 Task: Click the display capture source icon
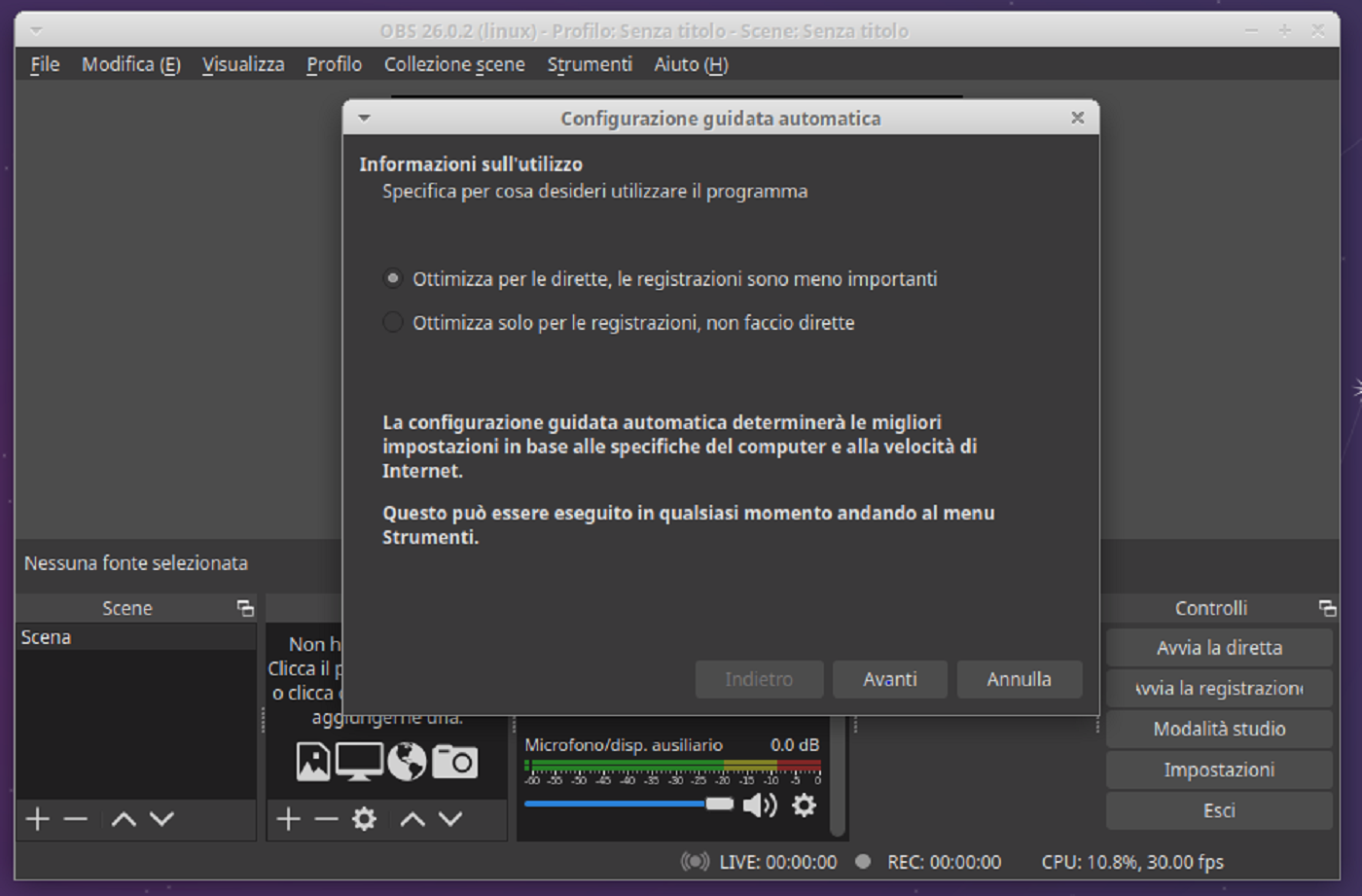point(358,762)
